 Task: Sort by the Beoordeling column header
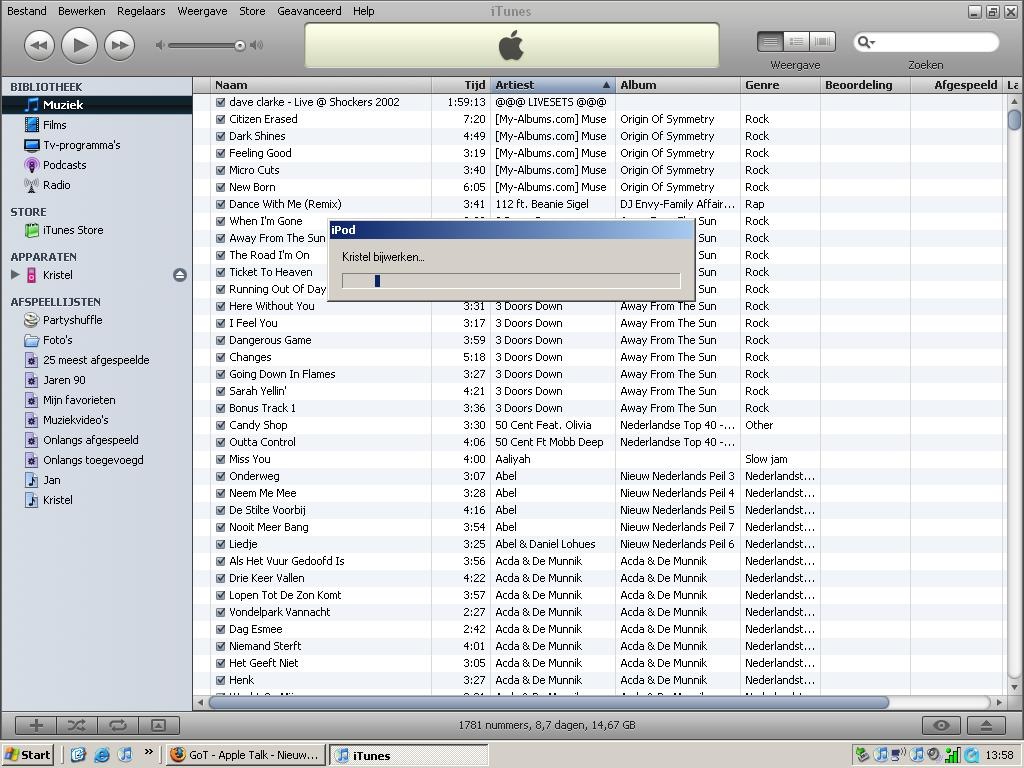pyautogui.click(x=865, y=85)
